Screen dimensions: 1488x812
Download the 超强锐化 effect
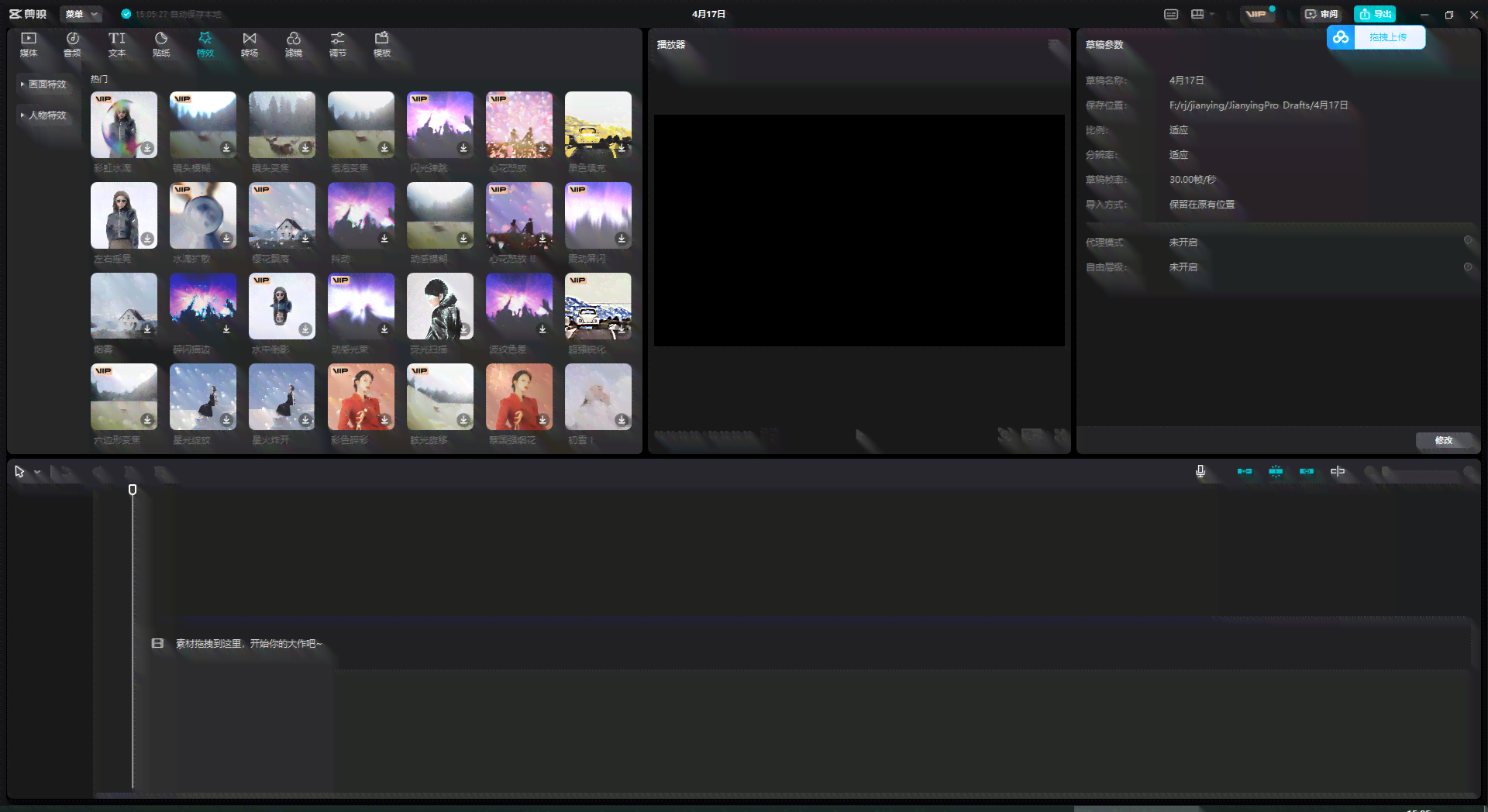coord(622,329)
